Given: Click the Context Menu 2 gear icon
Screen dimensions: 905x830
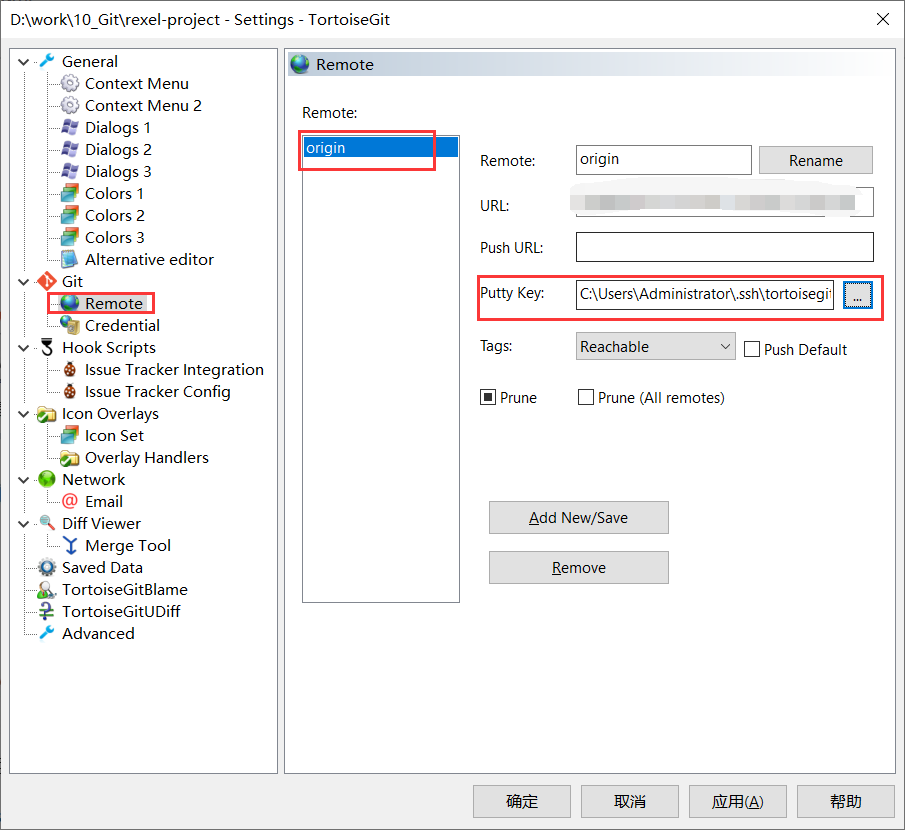Looking at the screenshot, I should (70, 105).
